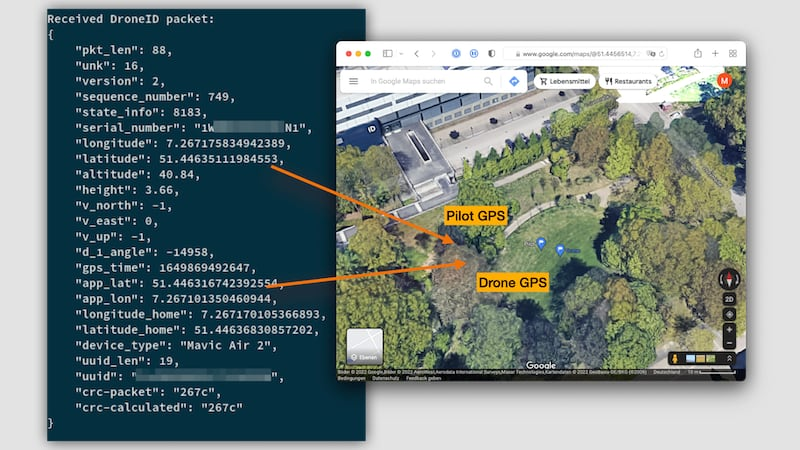The width and height of the screenshot is (800, 450).
Task: Open the Ebenen layers thumbnail
Action: point(364,346)
